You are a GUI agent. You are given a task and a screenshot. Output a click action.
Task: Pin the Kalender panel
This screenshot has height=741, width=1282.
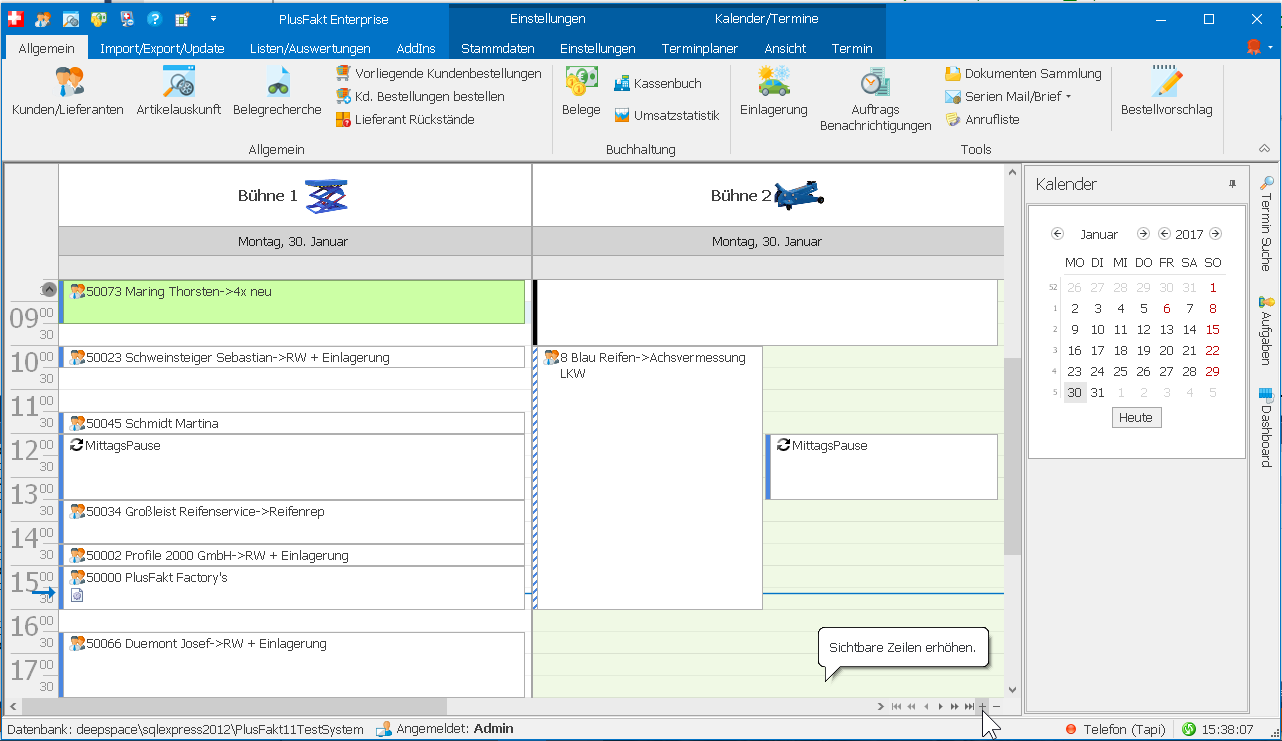[x=1232, y=184]
